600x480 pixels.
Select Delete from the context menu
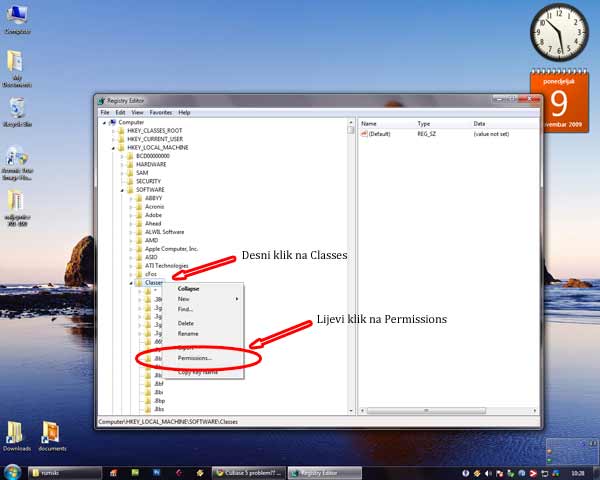click(x=186, y=323)
